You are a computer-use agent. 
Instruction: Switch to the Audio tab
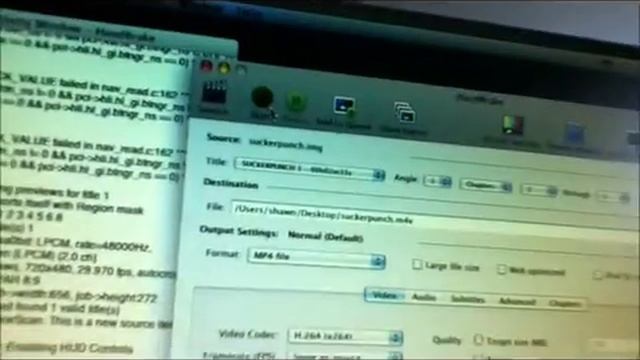click(424, 298)
